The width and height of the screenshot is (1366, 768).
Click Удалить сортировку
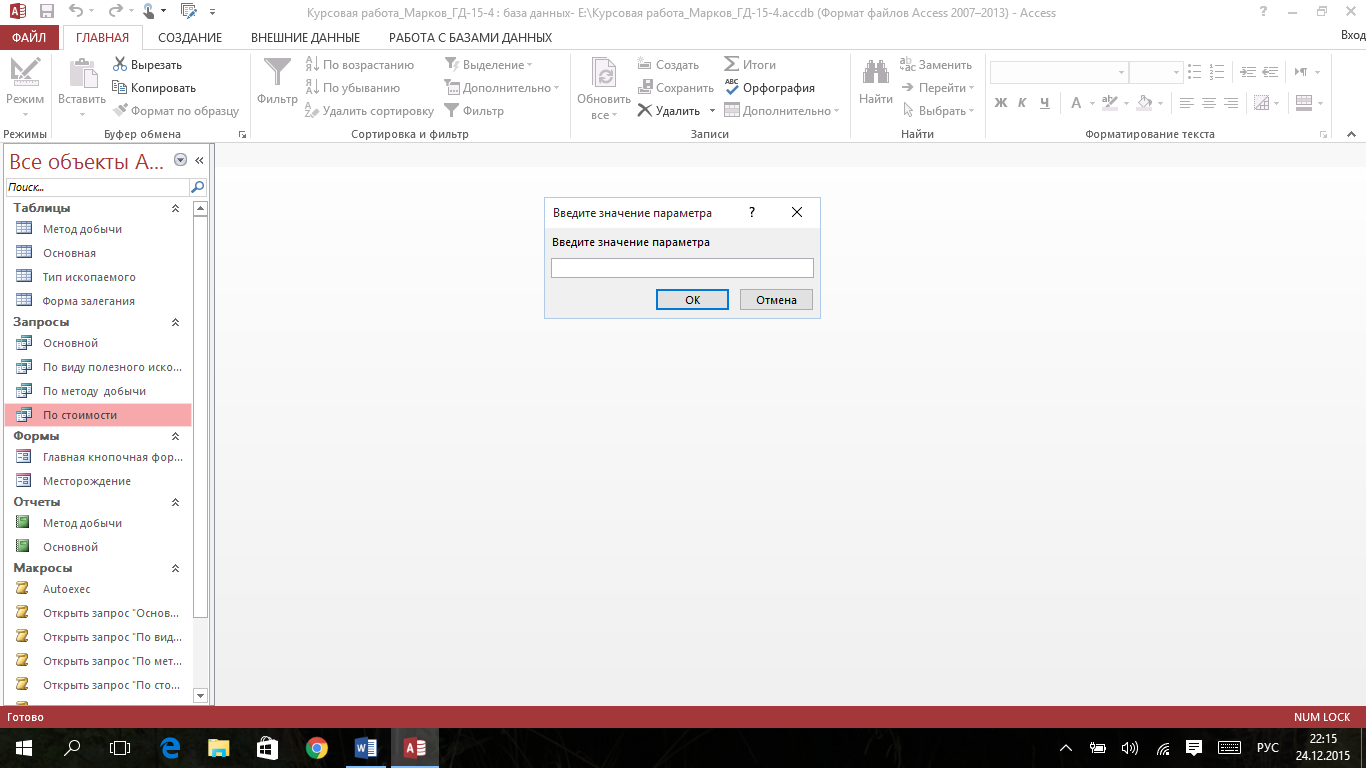tap(369, 111)
